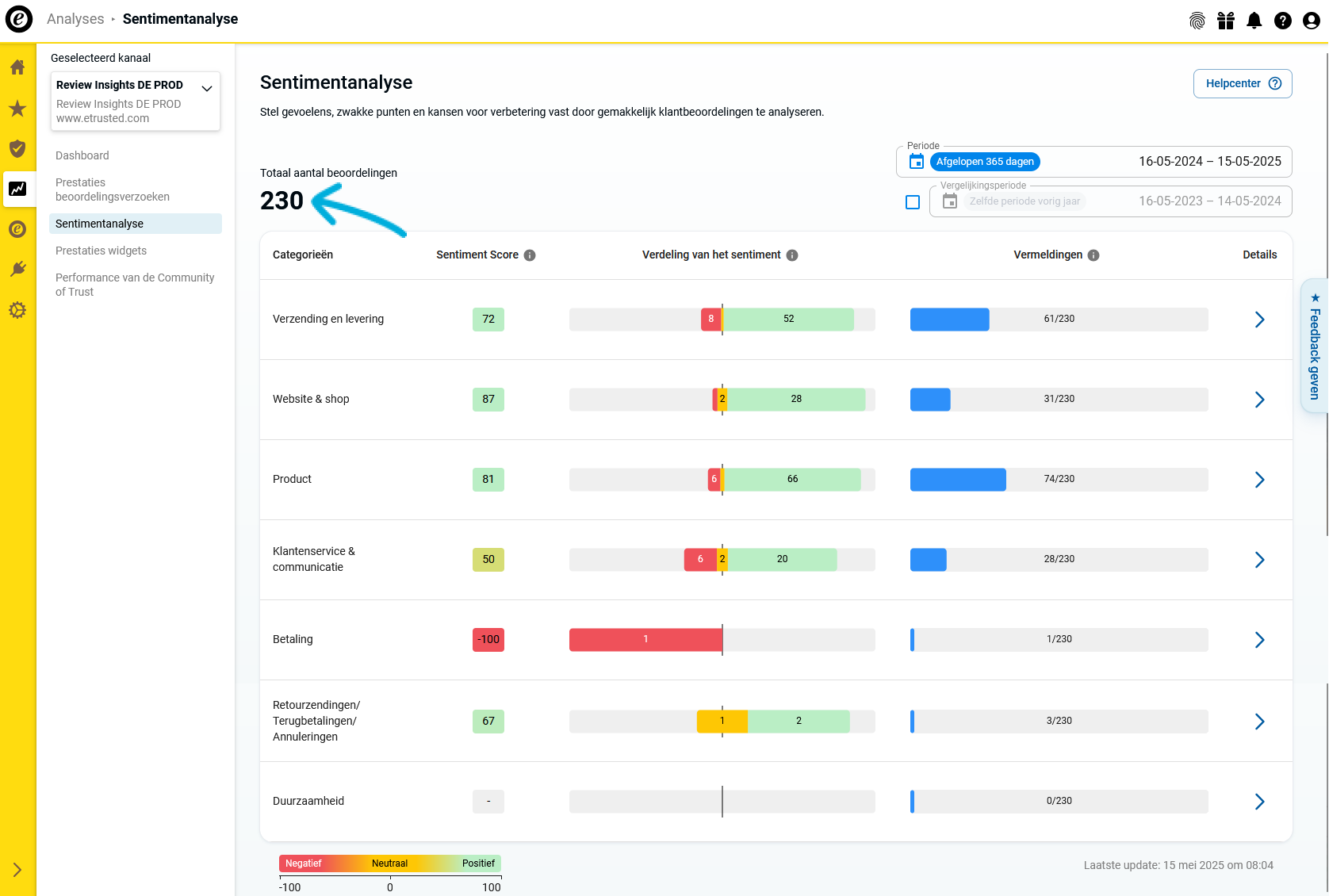The width and height of the screenshot is (1329, 896).
Task: Open details arrow for Verzending en levering
Action: coord(1259,320)
